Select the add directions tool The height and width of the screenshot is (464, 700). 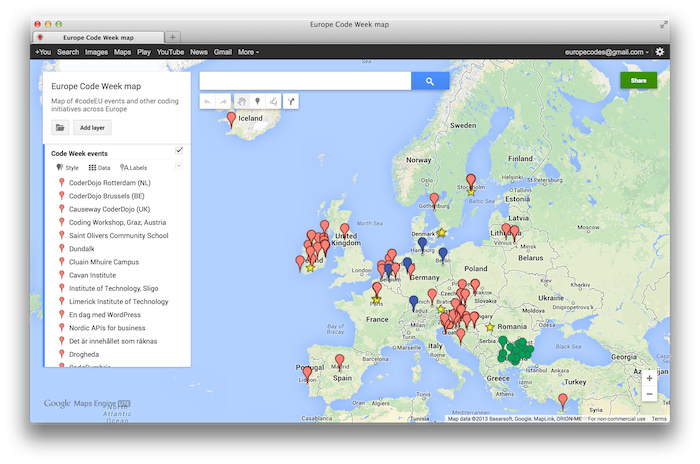(x=291, y=102)
